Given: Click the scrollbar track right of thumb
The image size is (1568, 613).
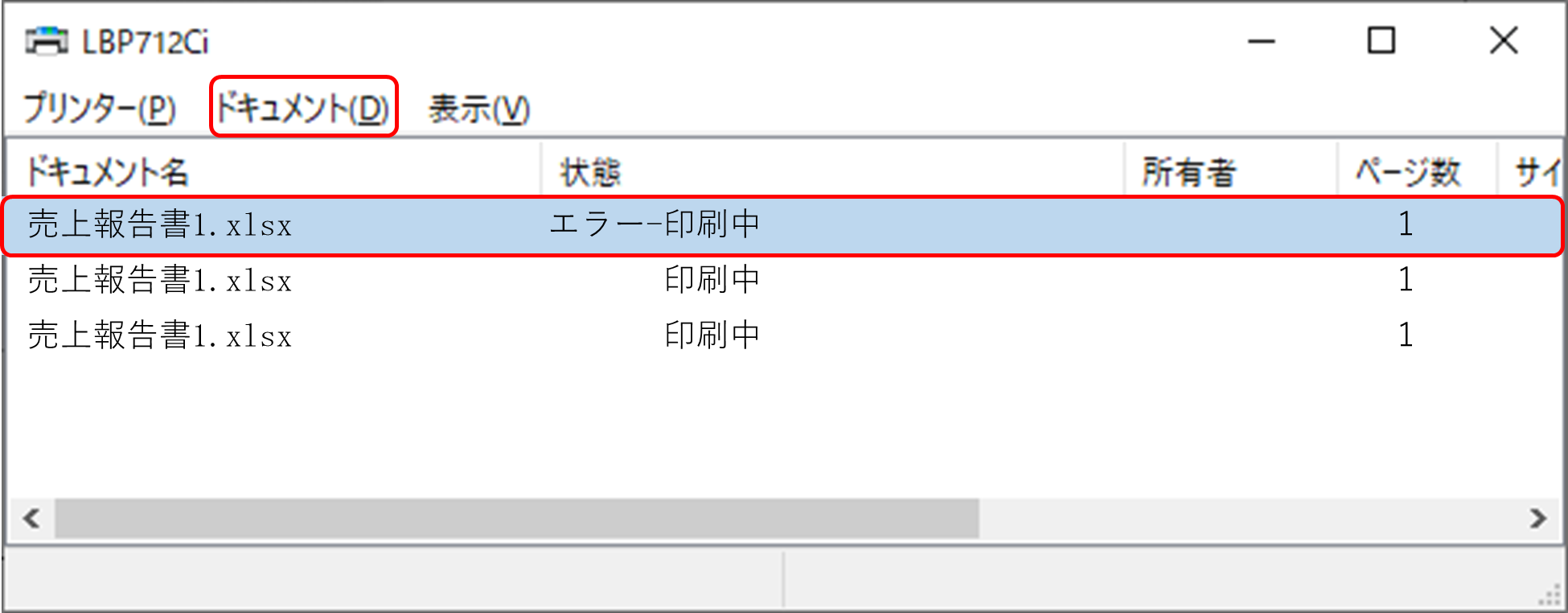Looking at the screenshot, I should tap(1247, 518).
